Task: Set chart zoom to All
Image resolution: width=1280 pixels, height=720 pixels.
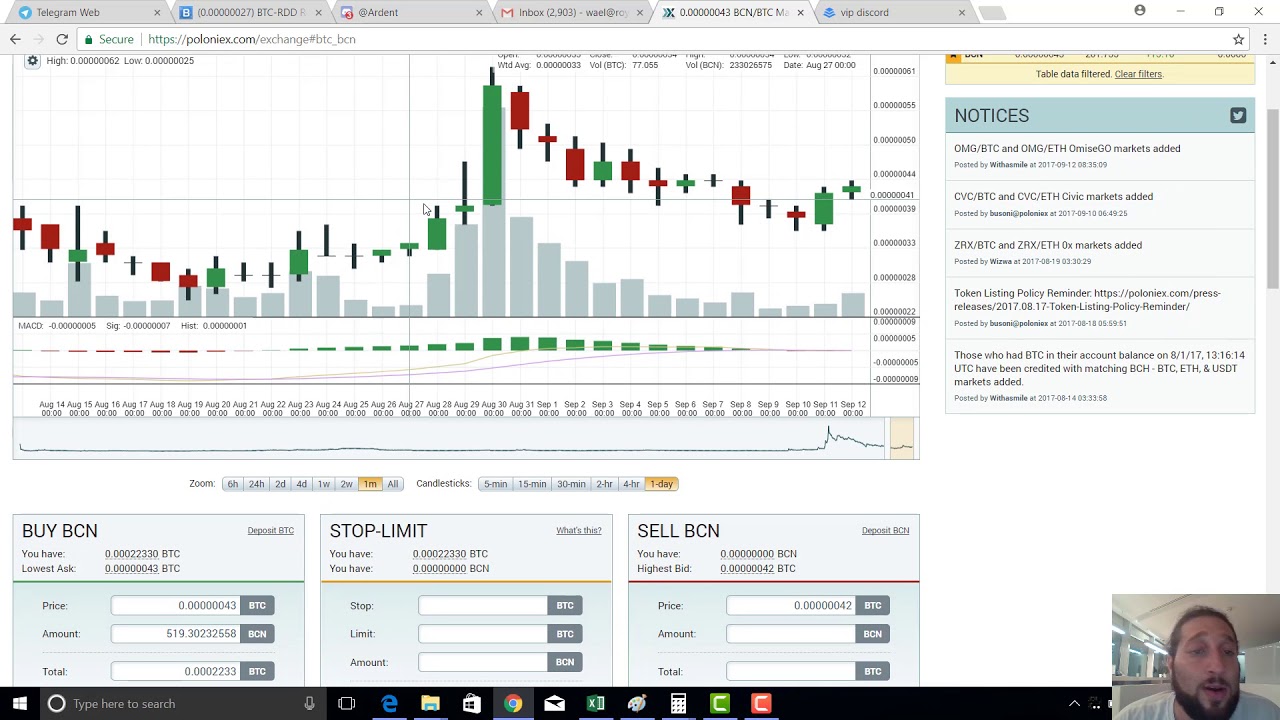Action: point(393,484)
